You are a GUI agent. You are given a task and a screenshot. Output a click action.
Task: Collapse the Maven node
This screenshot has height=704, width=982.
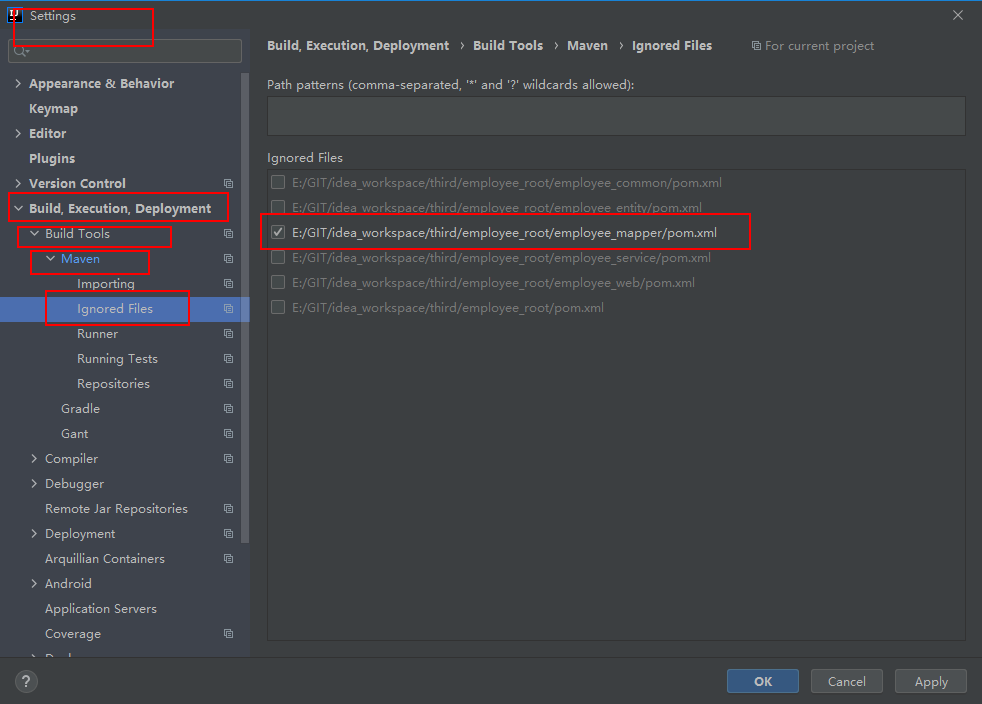pyautogui.click(x=51, y=259)
